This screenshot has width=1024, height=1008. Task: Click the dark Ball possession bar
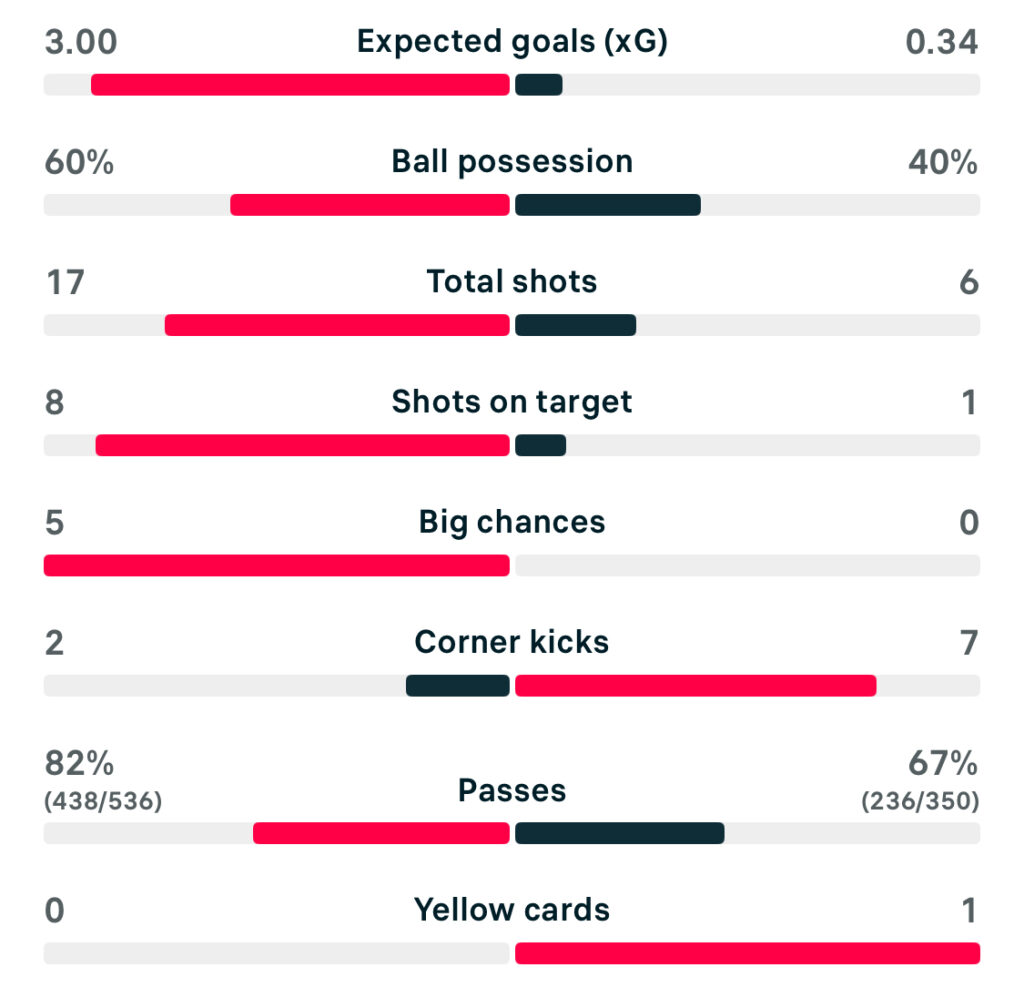pos(607,205)
